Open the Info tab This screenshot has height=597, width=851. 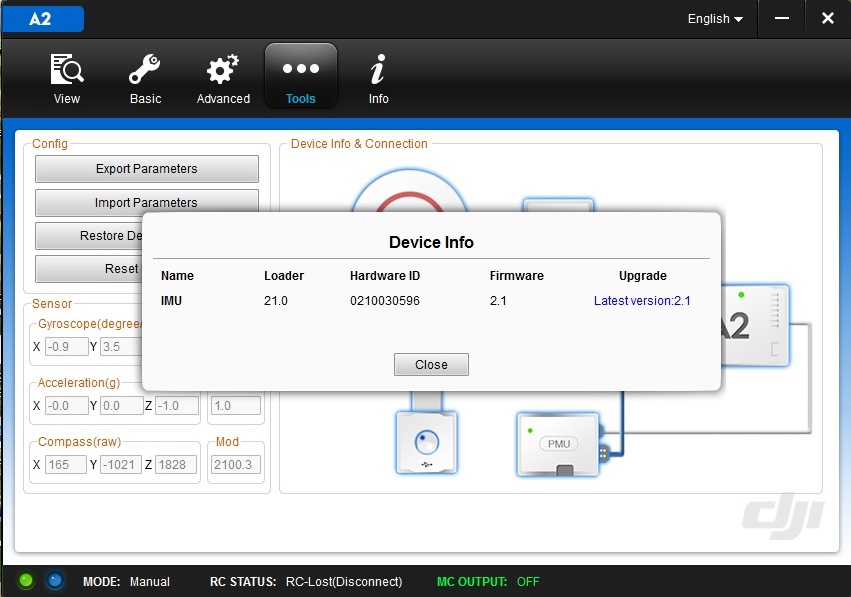click(x=378, y=78)
